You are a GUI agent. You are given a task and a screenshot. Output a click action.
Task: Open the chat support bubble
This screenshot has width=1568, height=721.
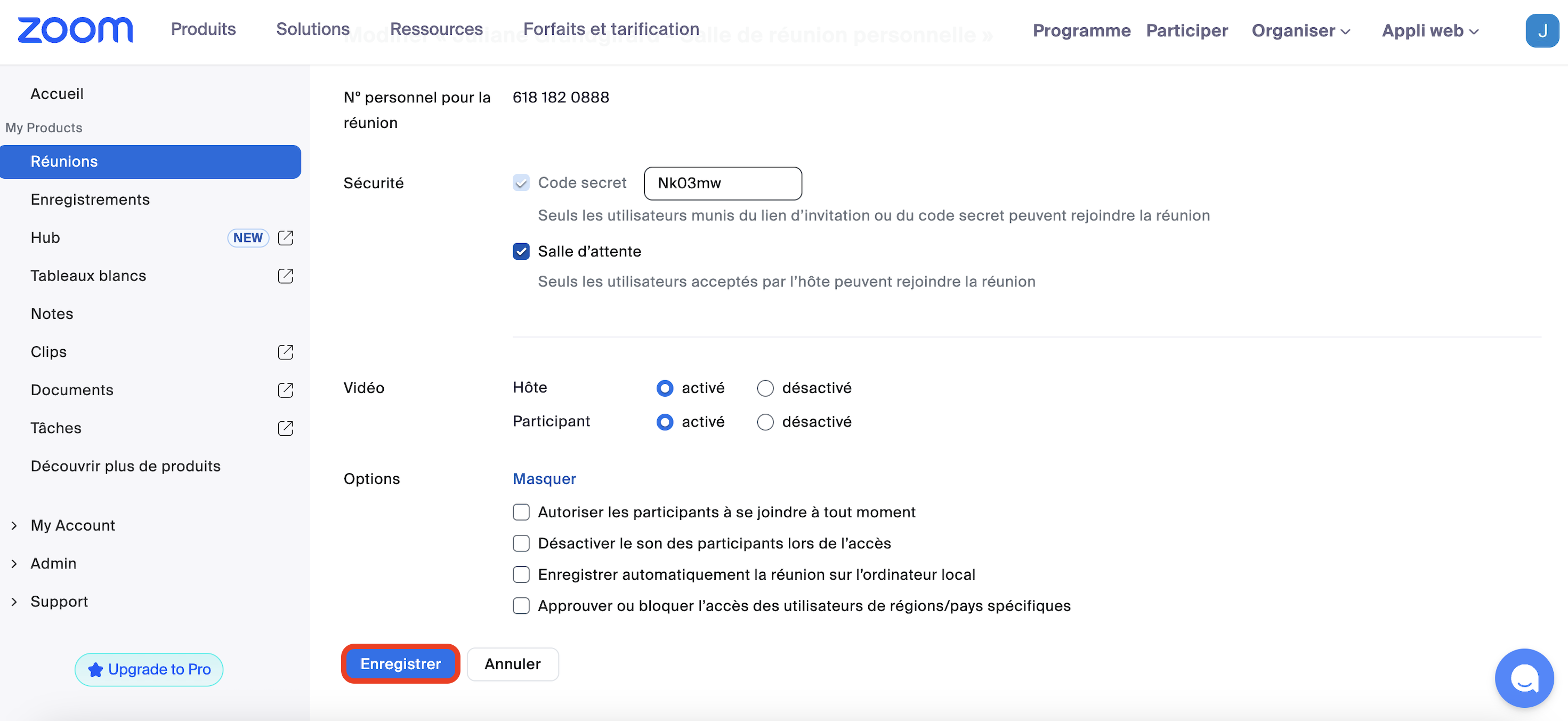1524,678
